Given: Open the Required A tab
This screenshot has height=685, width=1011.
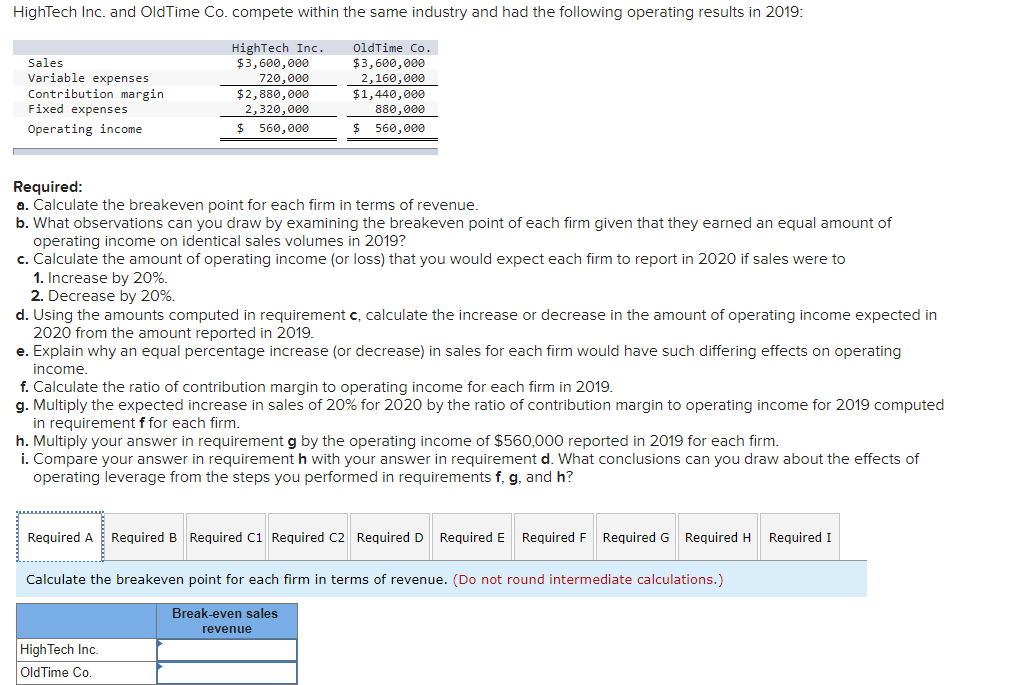Looking at the screenshot, I should [60, 537].
